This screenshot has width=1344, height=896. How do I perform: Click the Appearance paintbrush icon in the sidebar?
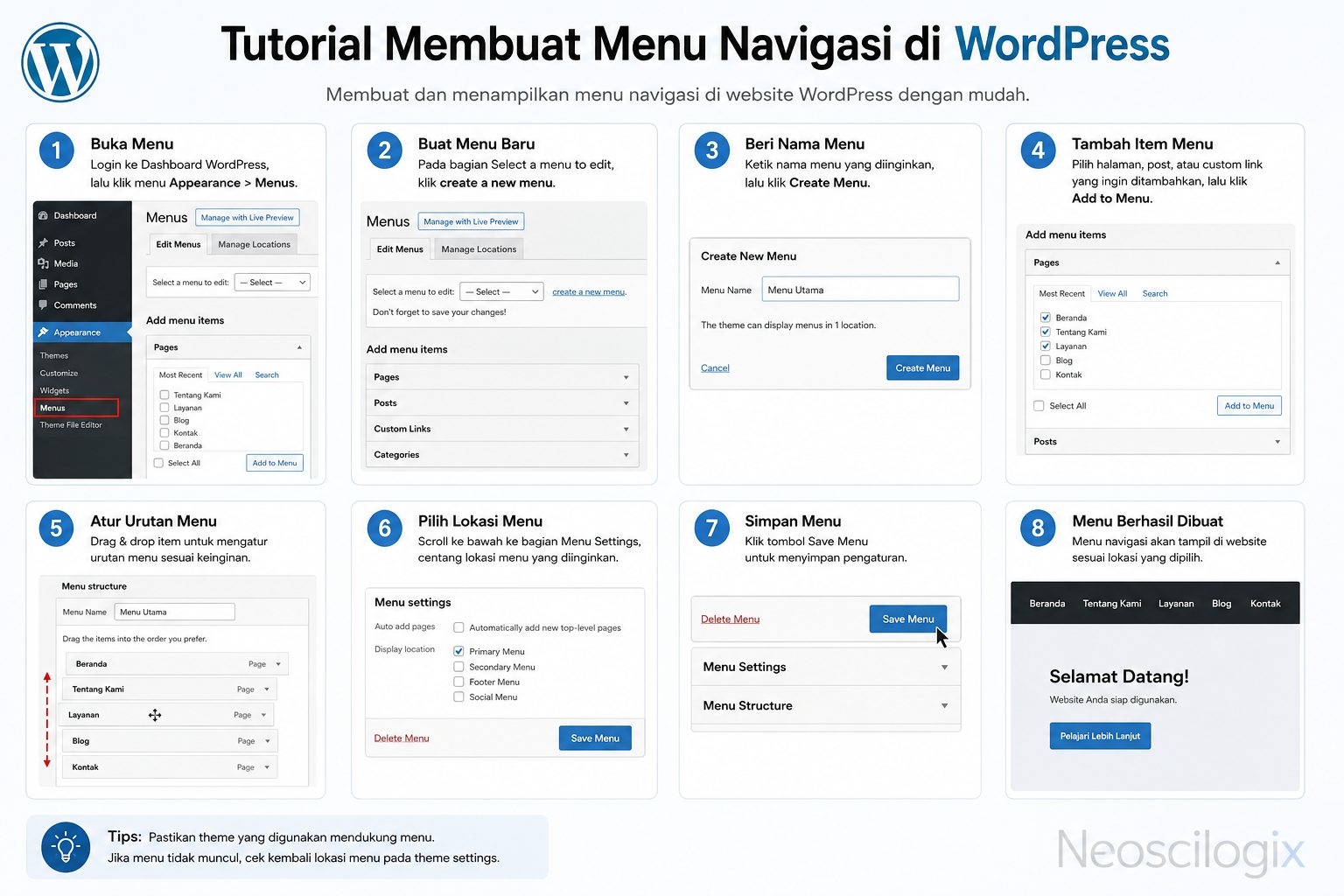pyautogui.click(x=43, y=332)
